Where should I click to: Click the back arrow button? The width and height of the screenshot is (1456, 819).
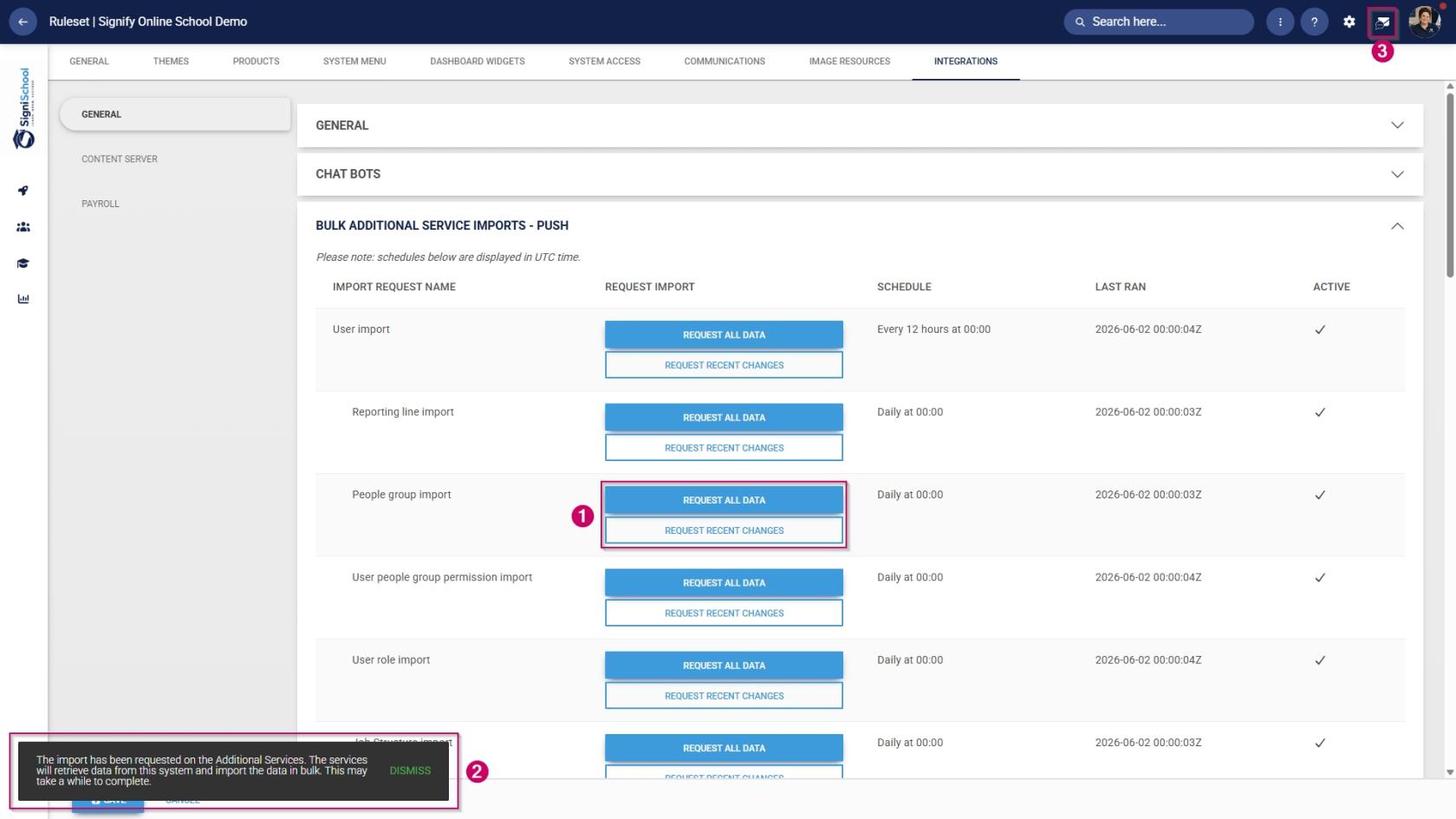23,22
